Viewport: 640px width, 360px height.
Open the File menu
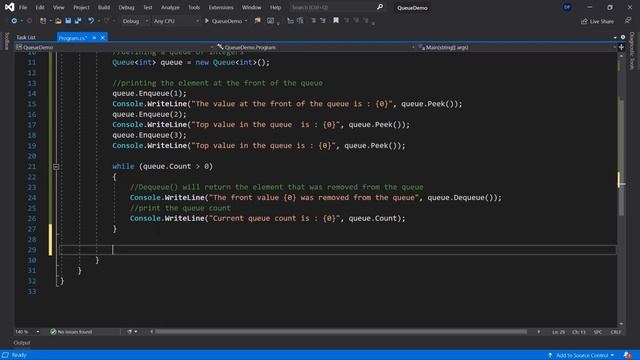23,7
